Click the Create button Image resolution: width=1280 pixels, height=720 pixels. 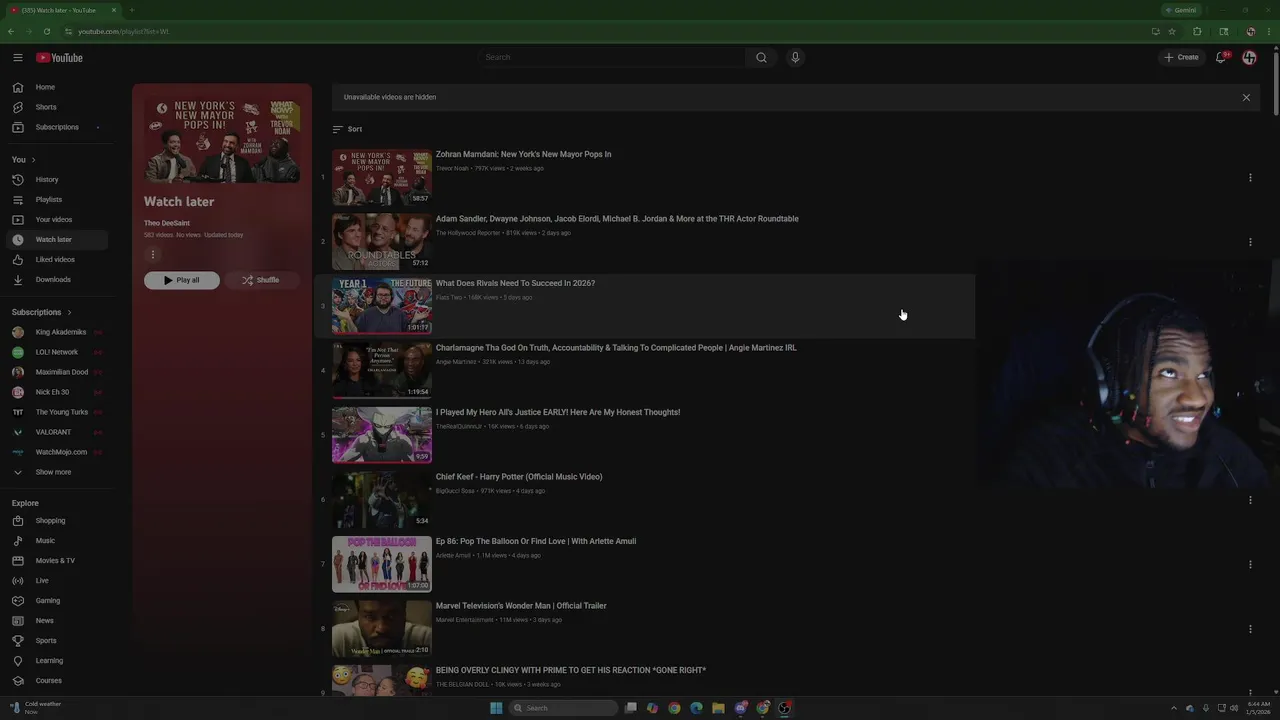[1181, 57]
